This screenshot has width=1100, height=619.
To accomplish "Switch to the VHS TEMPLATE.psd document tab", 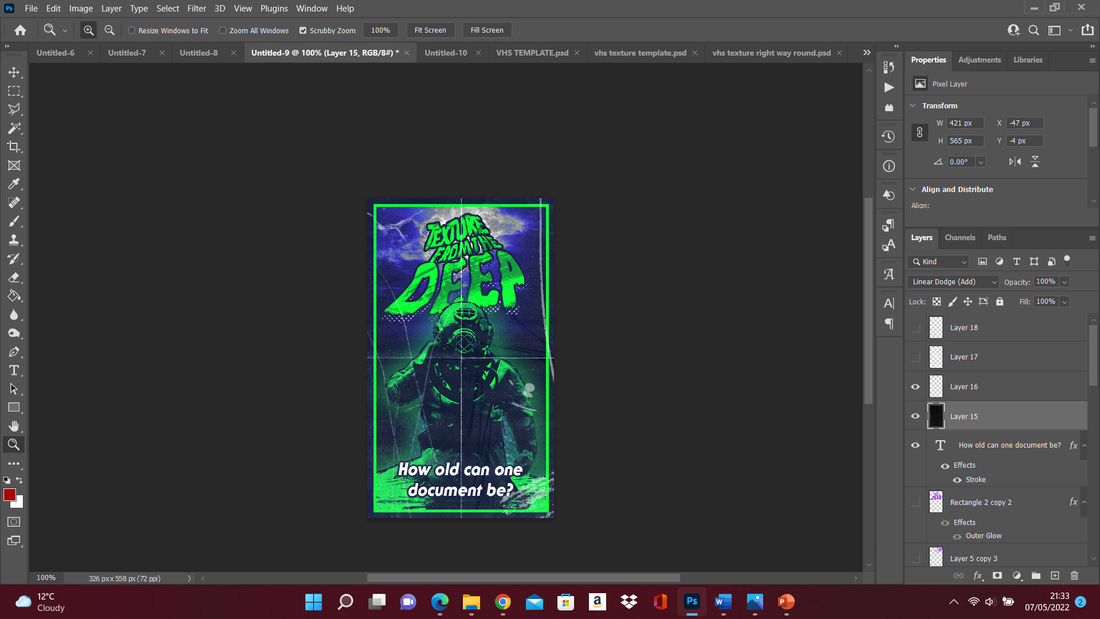I will pos(532,53).
